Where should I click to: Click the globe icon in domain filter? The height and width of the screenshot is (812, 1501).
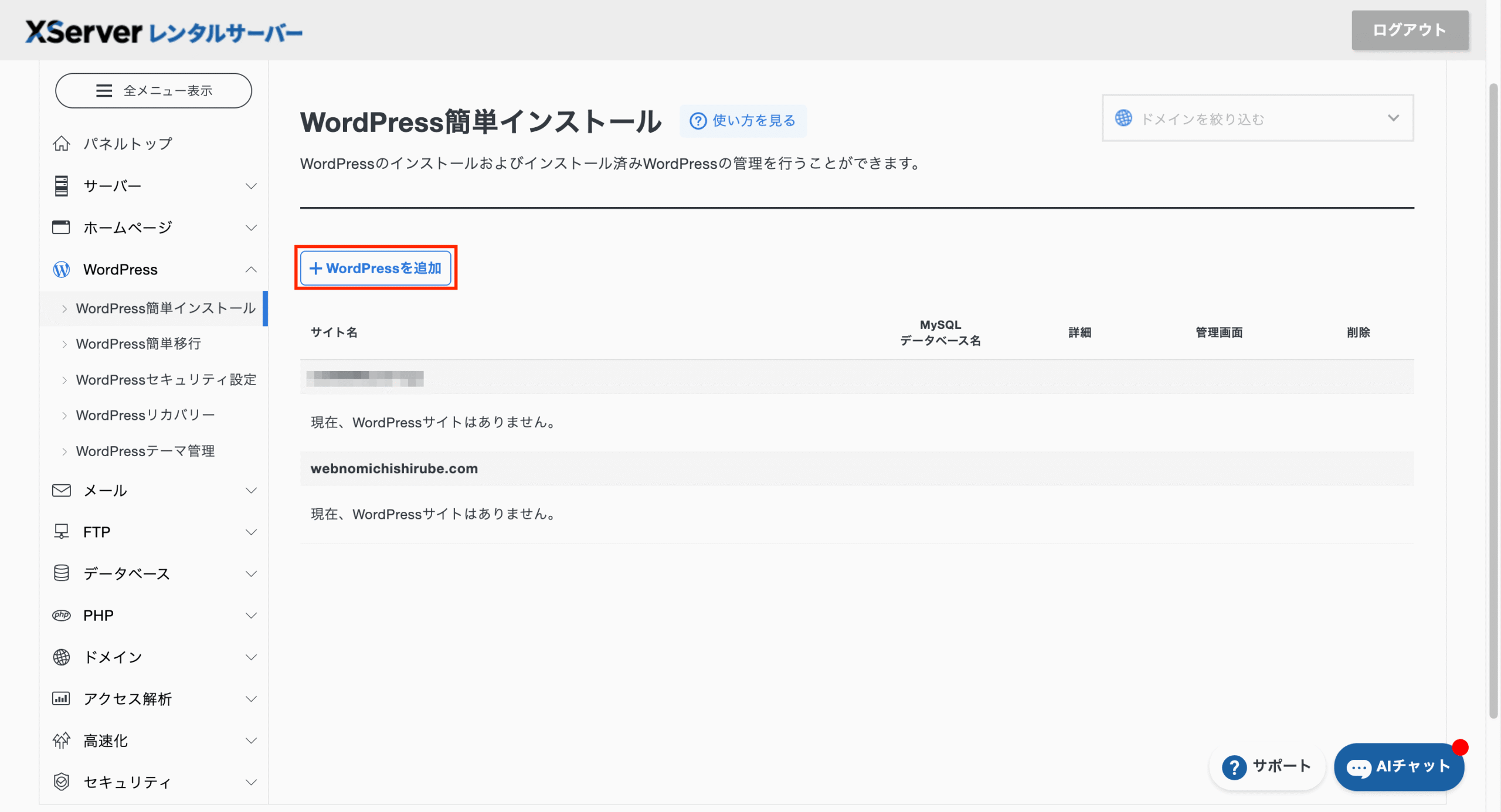click(1123, 118)
